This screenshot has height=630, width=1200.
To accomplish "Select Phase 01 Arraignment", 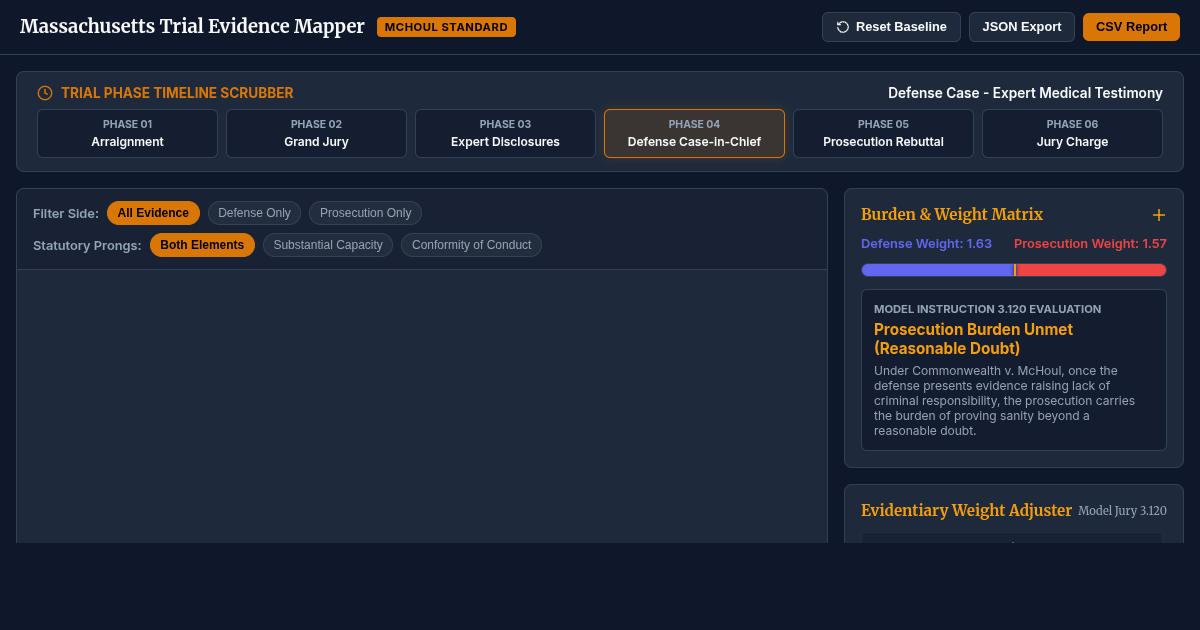I will coord(127,133).
